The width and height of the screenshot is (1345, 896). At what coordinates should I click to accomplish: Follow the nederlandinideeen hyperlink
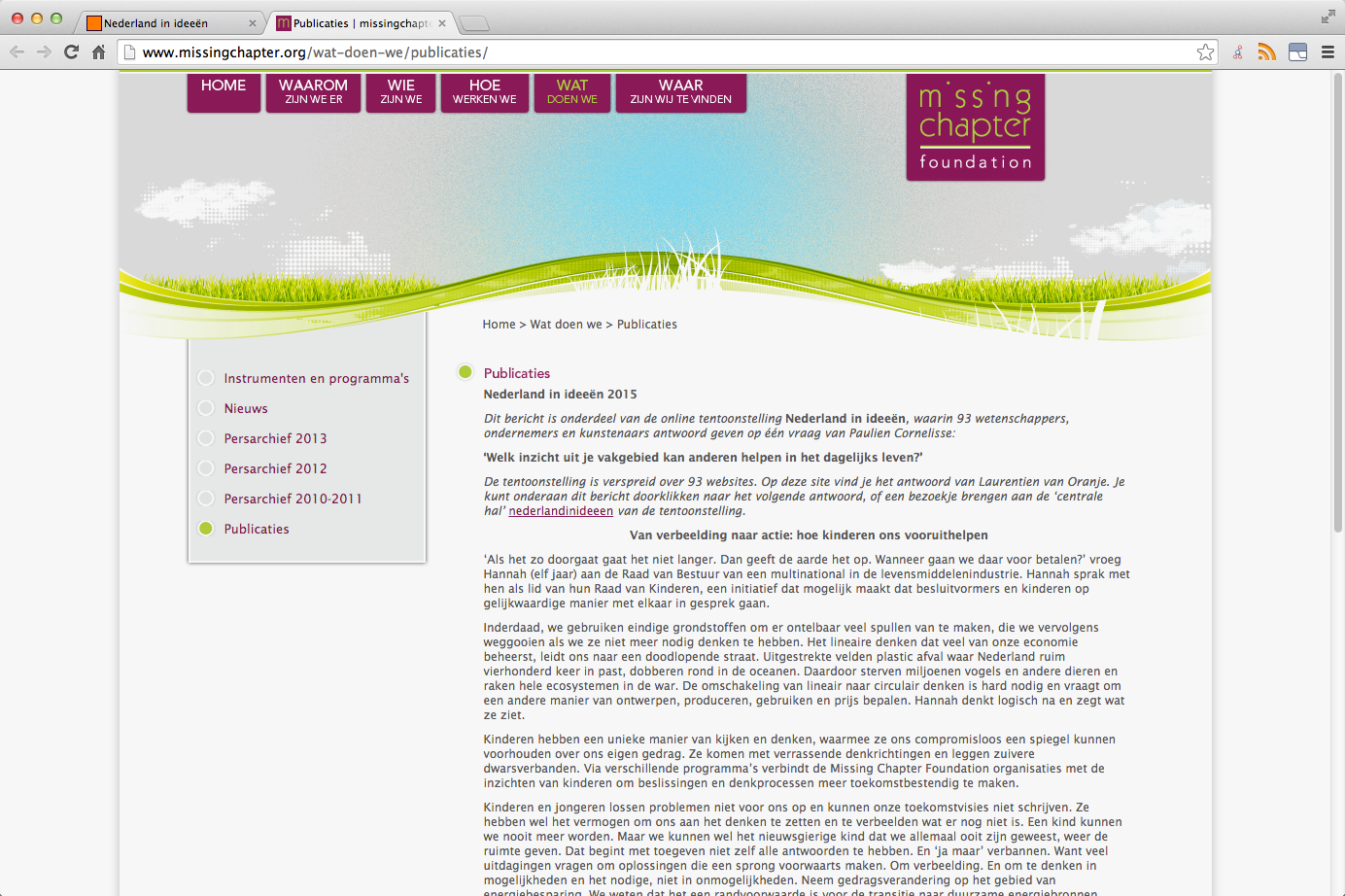click(x=561, y=511)
